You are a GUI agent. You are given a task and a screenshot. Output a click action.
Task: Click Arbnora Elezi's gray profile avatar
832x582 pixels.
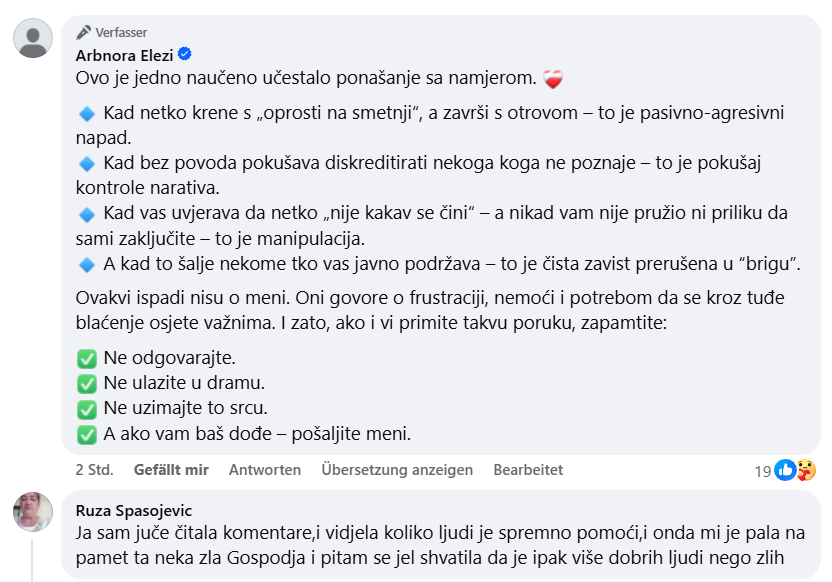point(33,39)
